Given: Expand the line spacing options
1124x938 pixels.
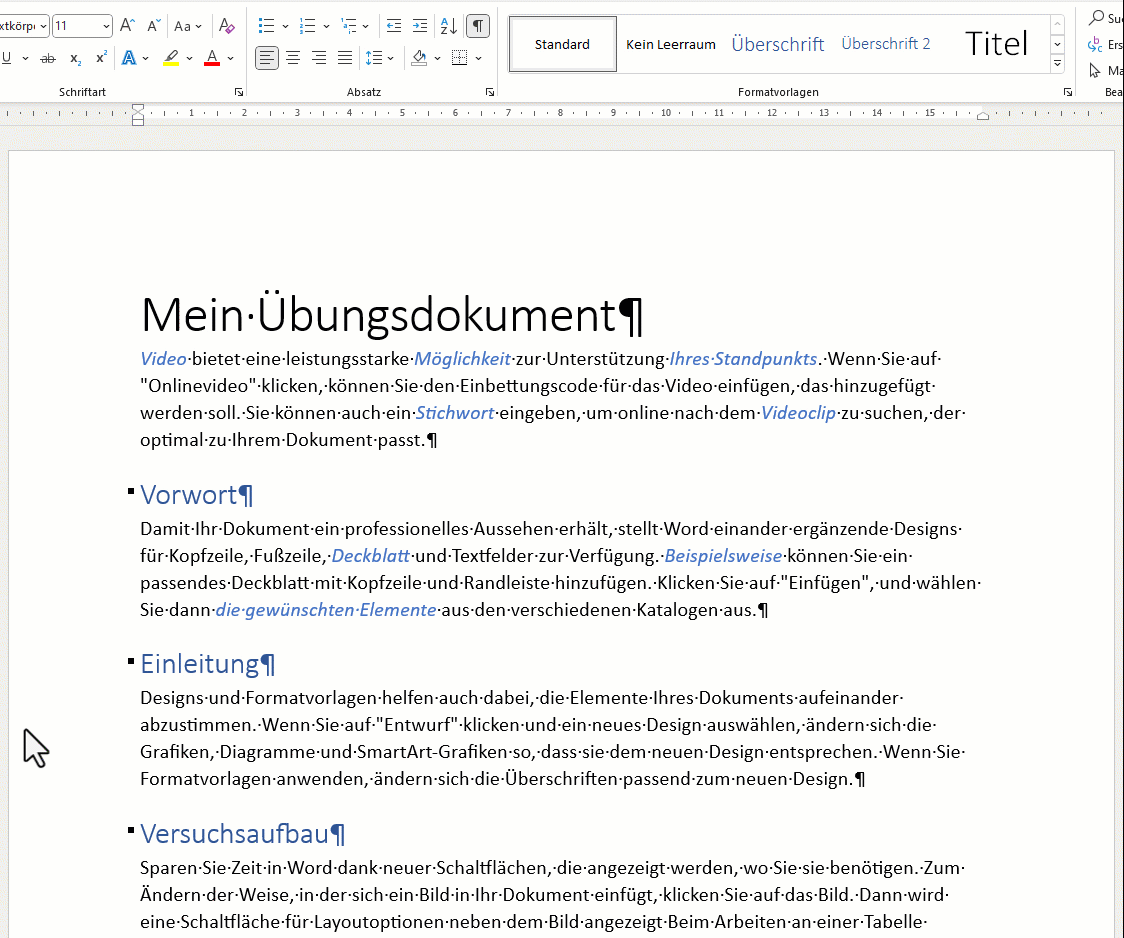Looking at the screenshot, I should click(x=391, y=58).
